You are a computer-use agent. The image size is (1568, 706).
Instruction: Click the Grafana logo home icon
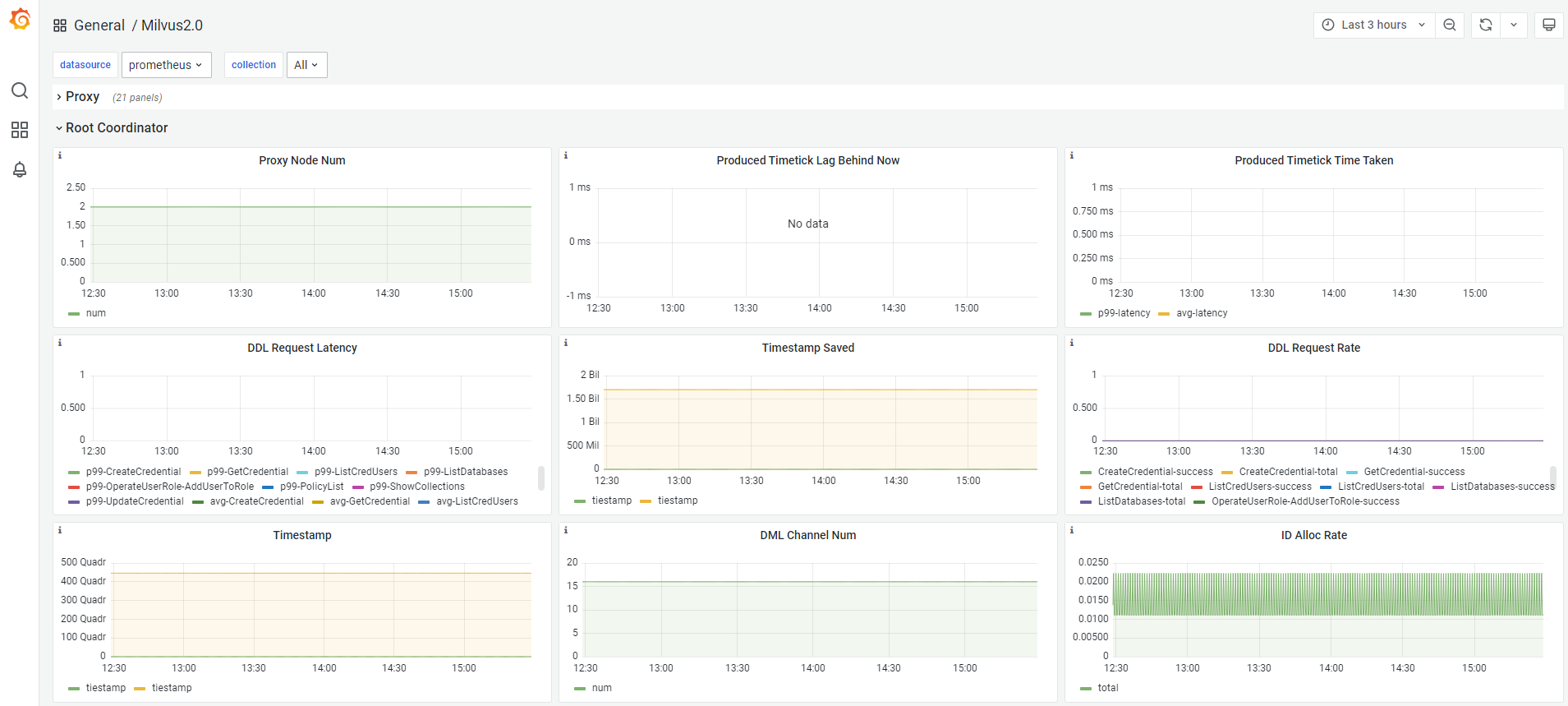[x=20, y=19]
